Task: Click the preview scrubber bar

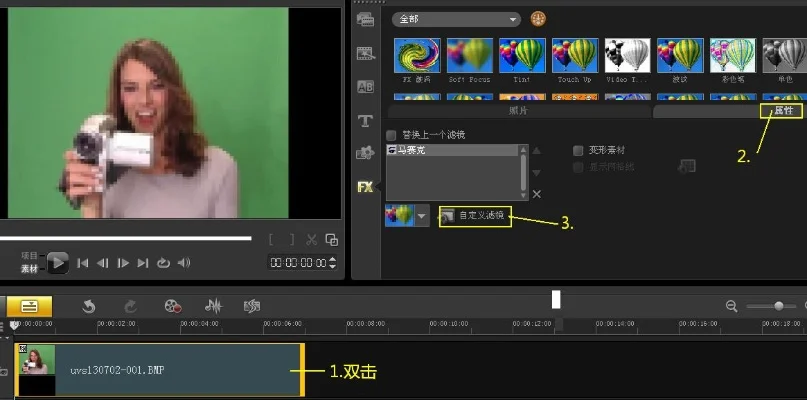Action: pyautogui.click(x=126, y=238)
